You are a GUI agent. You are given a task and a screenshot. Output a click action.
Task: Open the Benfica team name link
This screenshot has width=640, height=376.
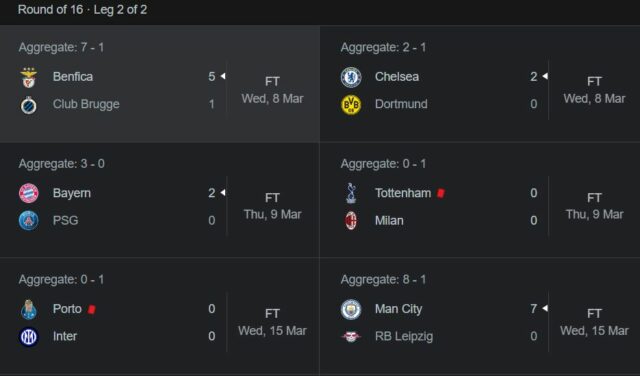73,77
